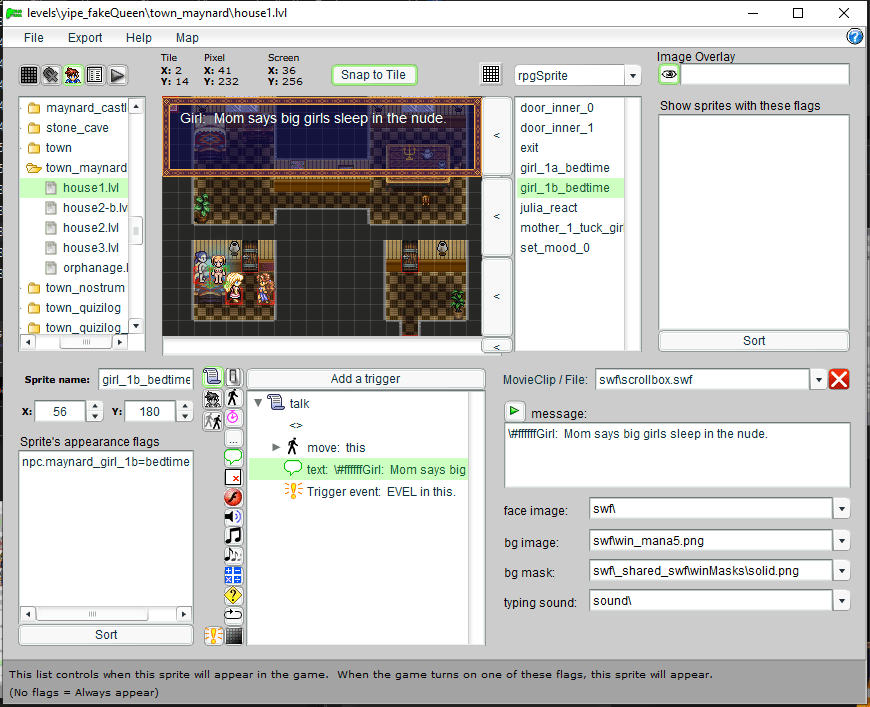
Task: Expand the 'move: this' trigger node
Action: coord(277,448)
